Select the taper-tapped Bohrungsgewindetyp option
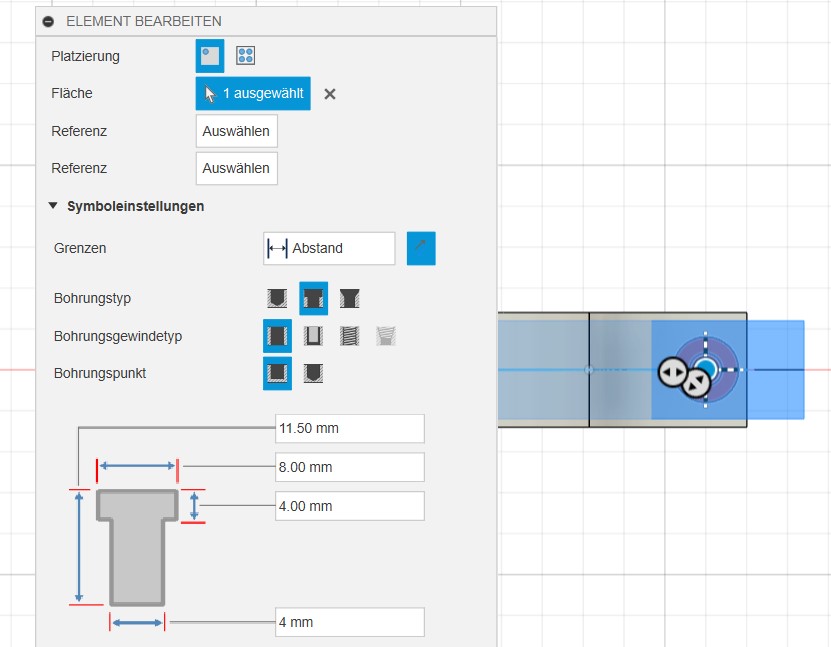The image size is (831, 647). [386, 336]
